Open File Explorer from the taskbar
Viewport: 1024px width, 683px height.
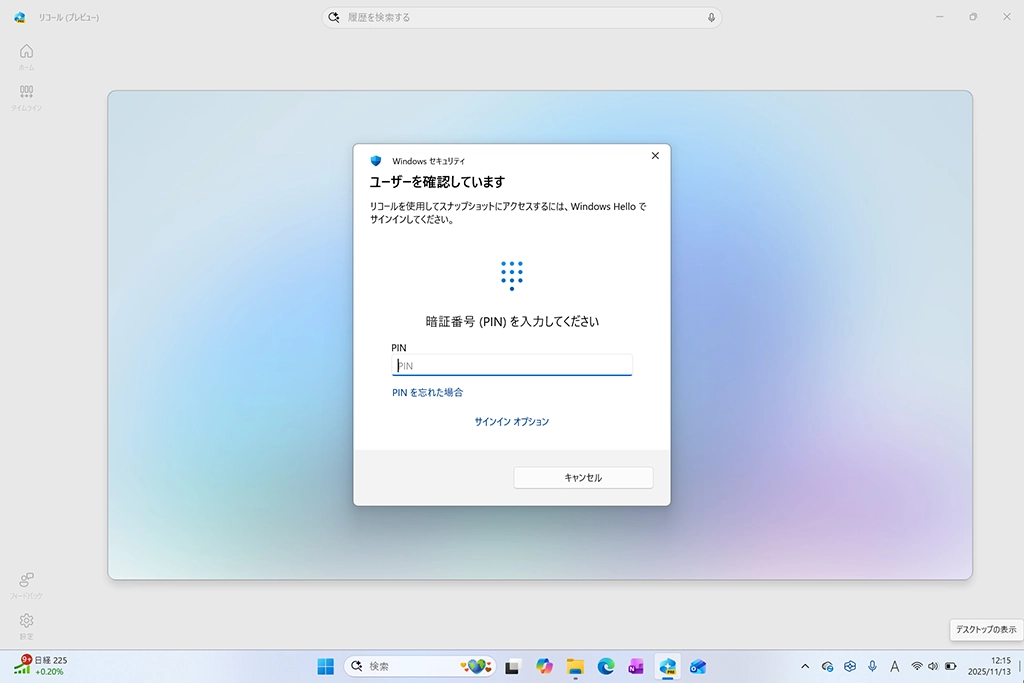pyautogui.click(x=575, y=666)
